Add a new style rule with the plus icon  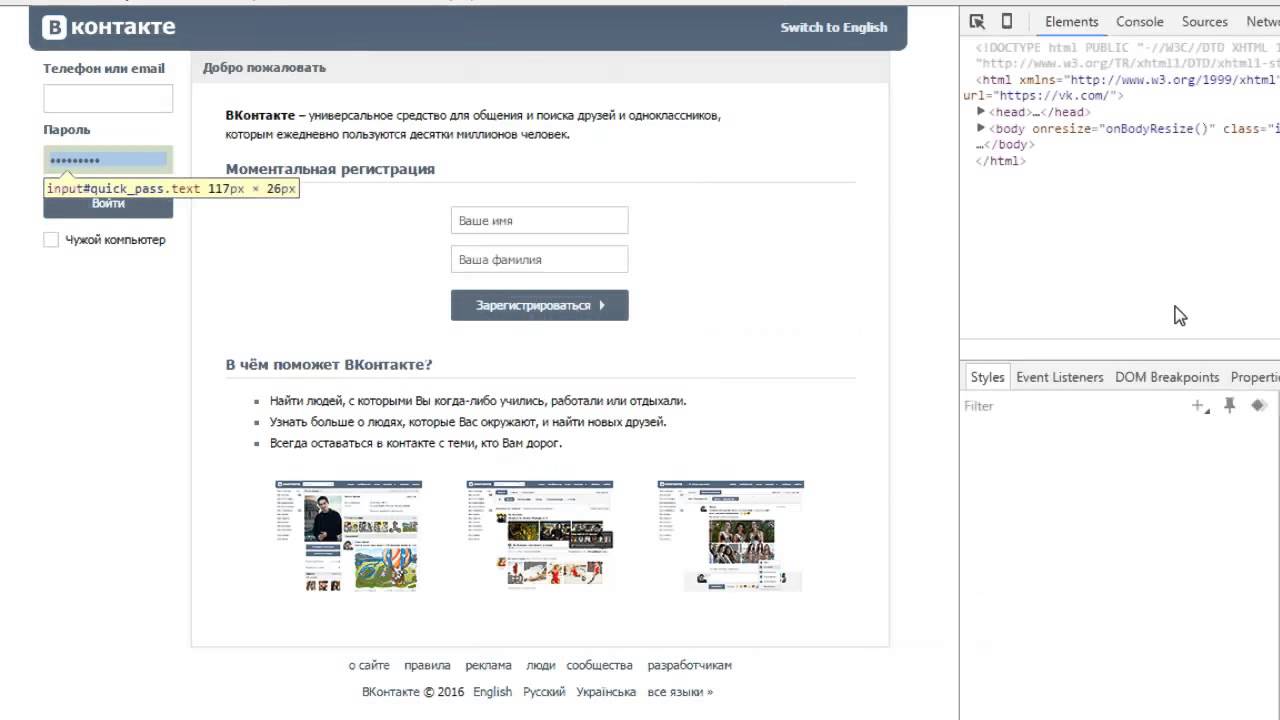coord(1200,405)
